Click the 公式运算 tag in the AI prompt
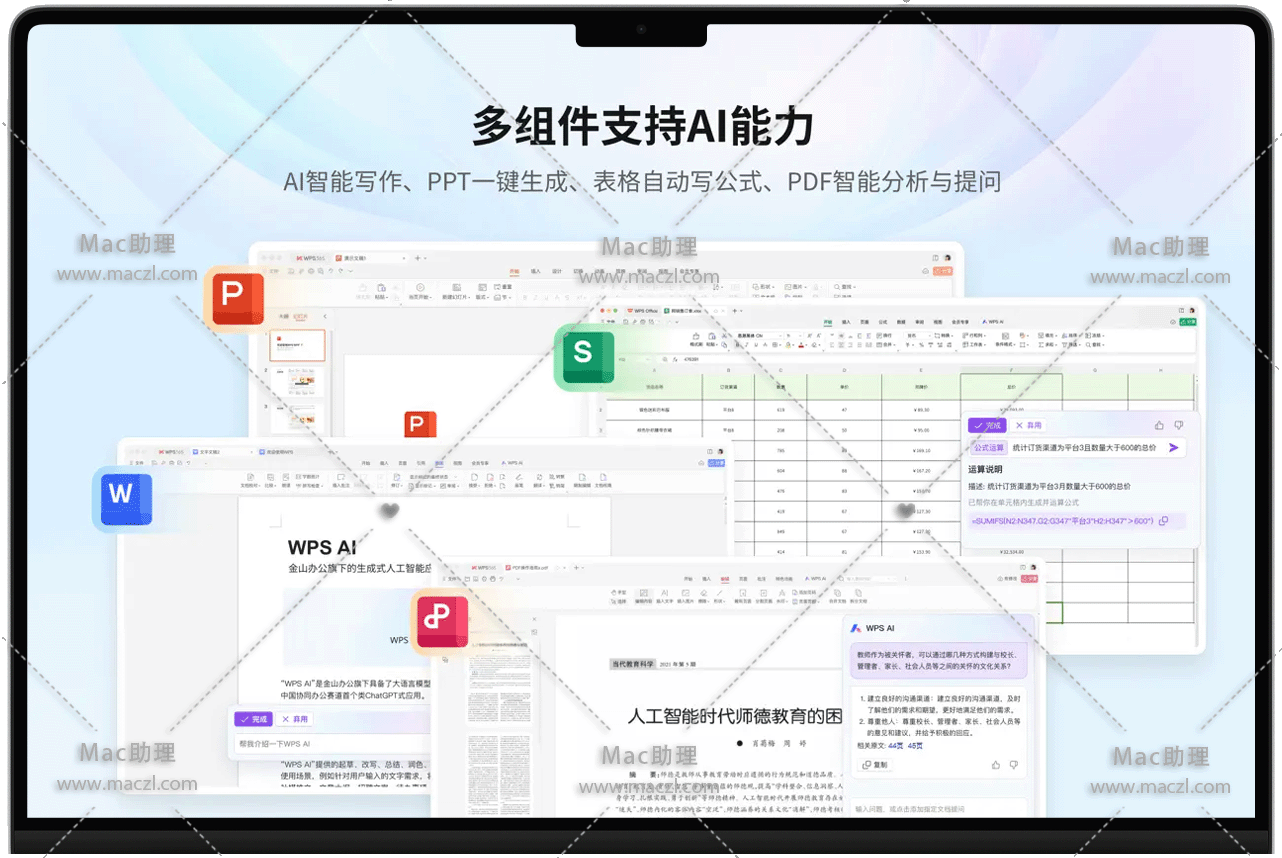This screenshot has width=1282, height=858. point(989,448)
